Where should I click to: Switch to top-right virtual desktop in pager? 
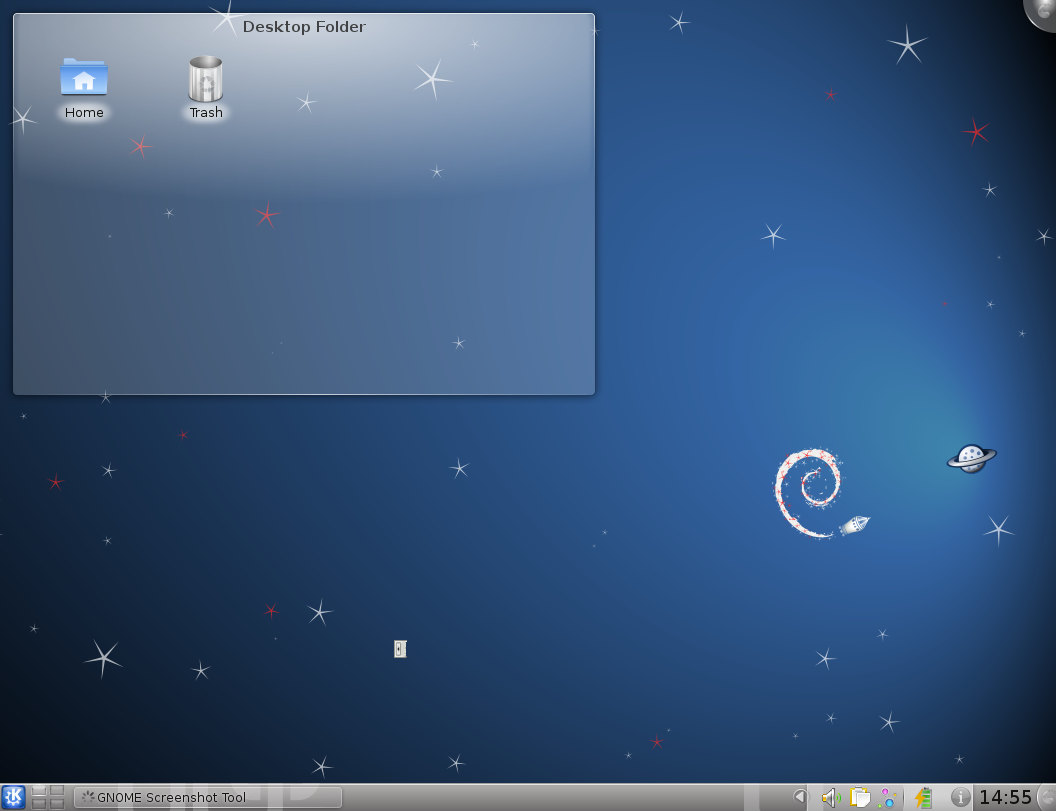[57, 791]
